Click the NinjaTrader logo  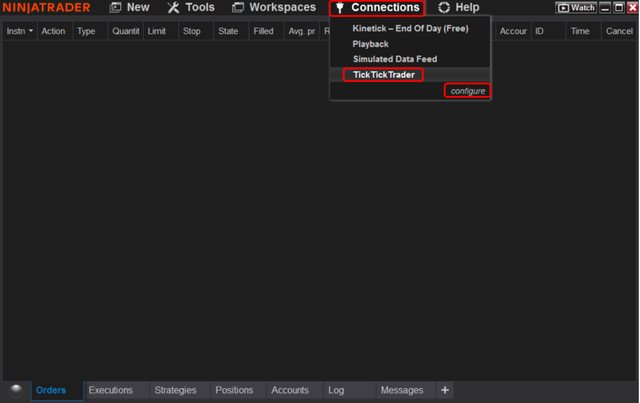(47, 7)
